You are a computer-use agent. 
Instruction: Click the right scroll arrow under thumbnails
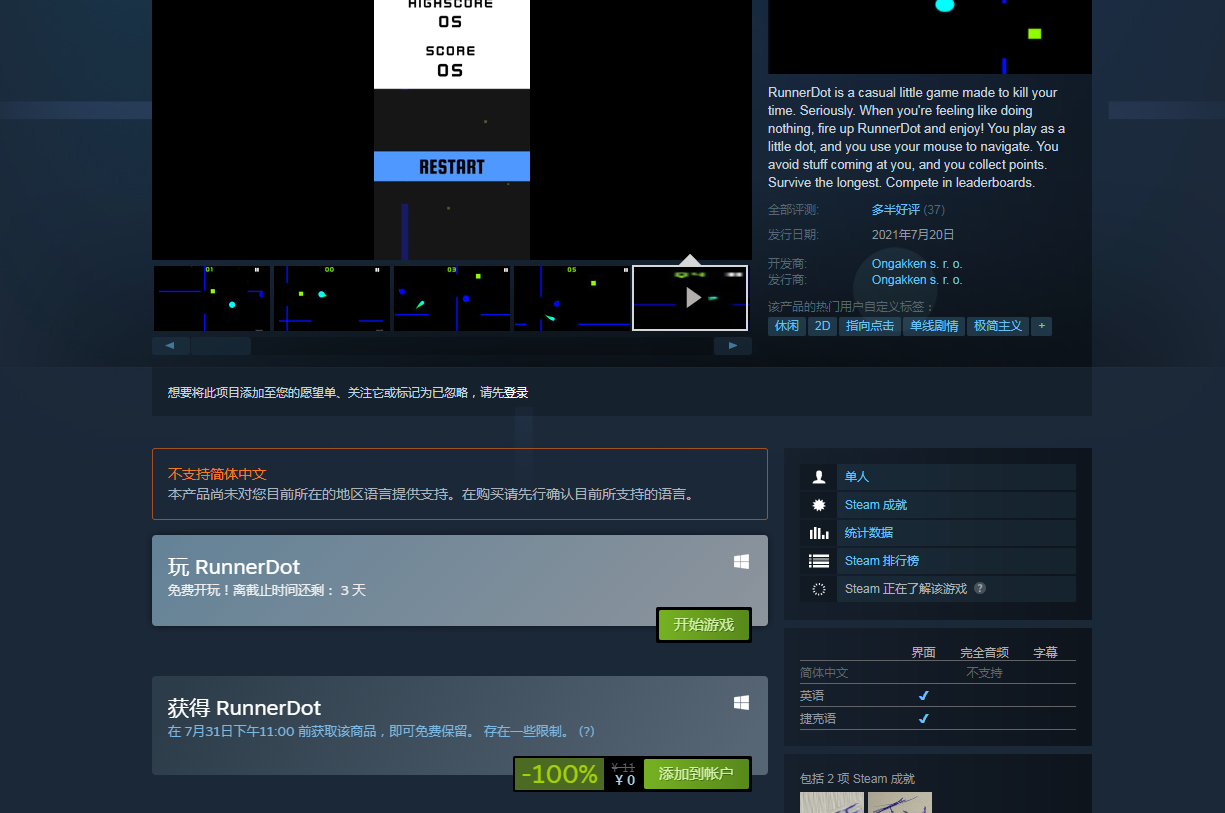click(733, 346)
